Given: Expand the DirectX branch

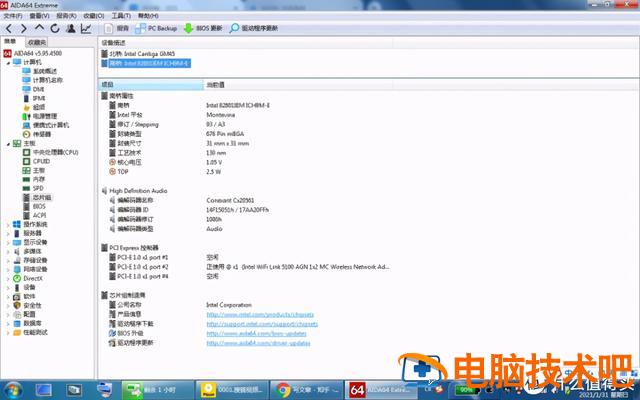Looking at the screenshot, I should pos(8,278).
